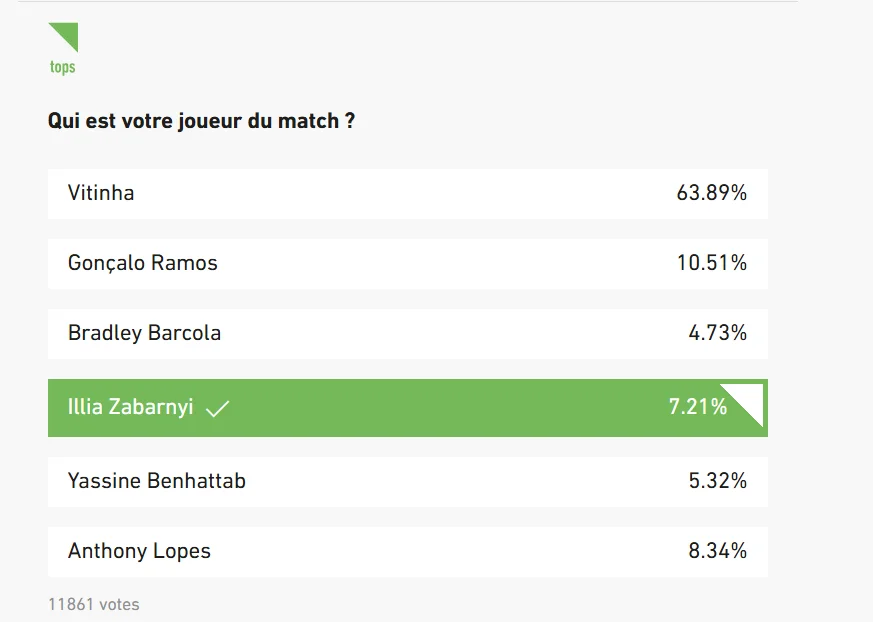Select the Gonçalo Ramos poll option
This screenshot has width=873, height=622.
[143, 263]
